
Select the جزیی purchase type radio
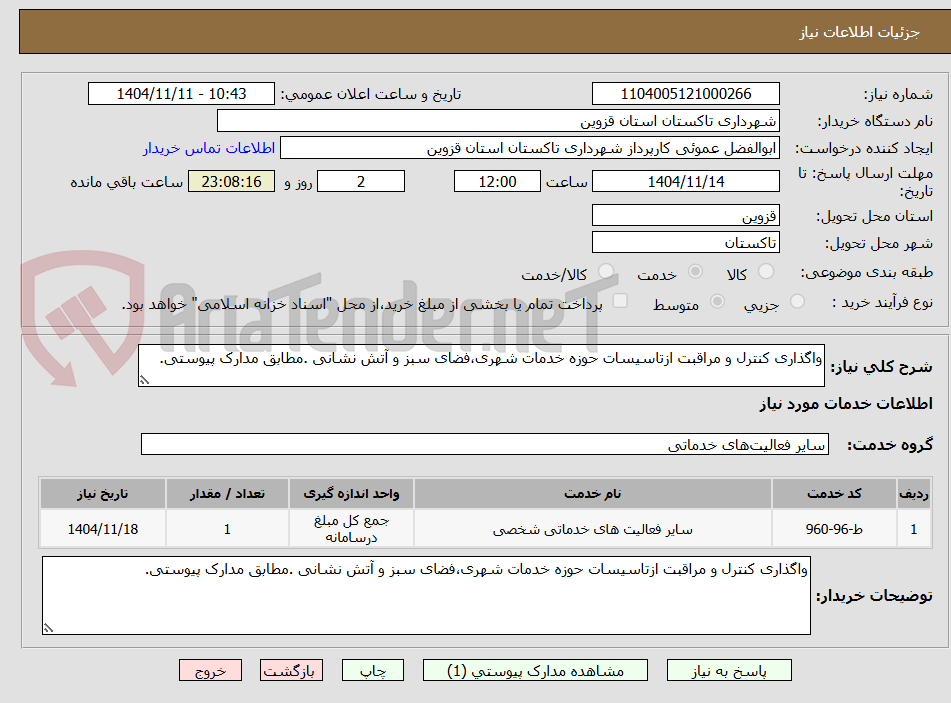coord(798,301)
